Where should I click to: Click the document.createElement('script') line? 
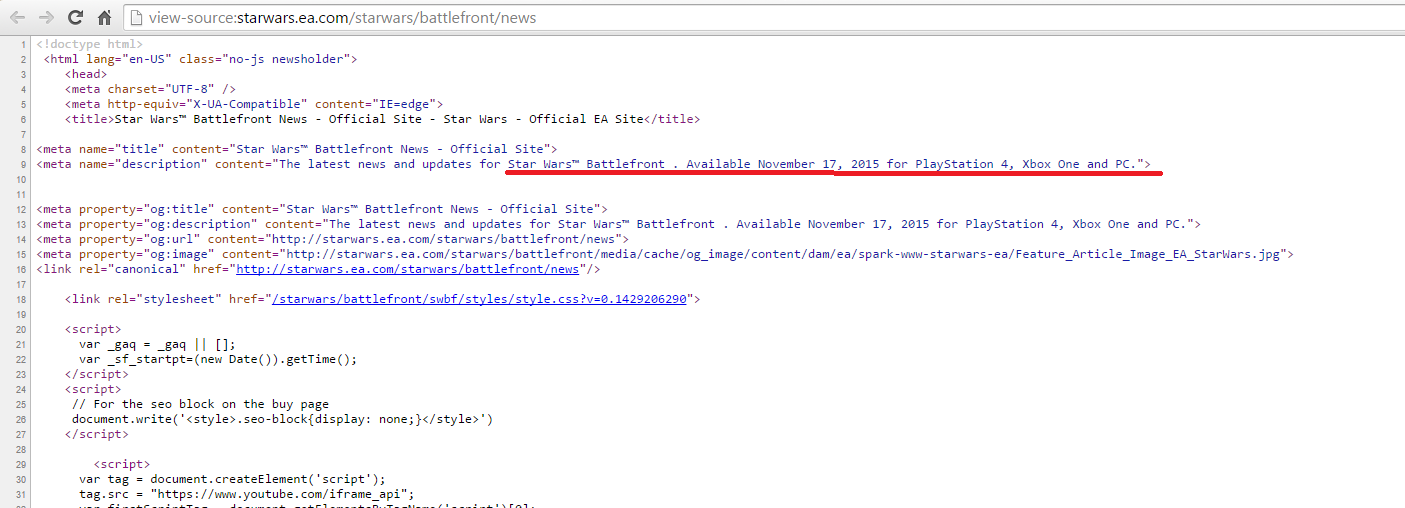(x=233, y=479)
